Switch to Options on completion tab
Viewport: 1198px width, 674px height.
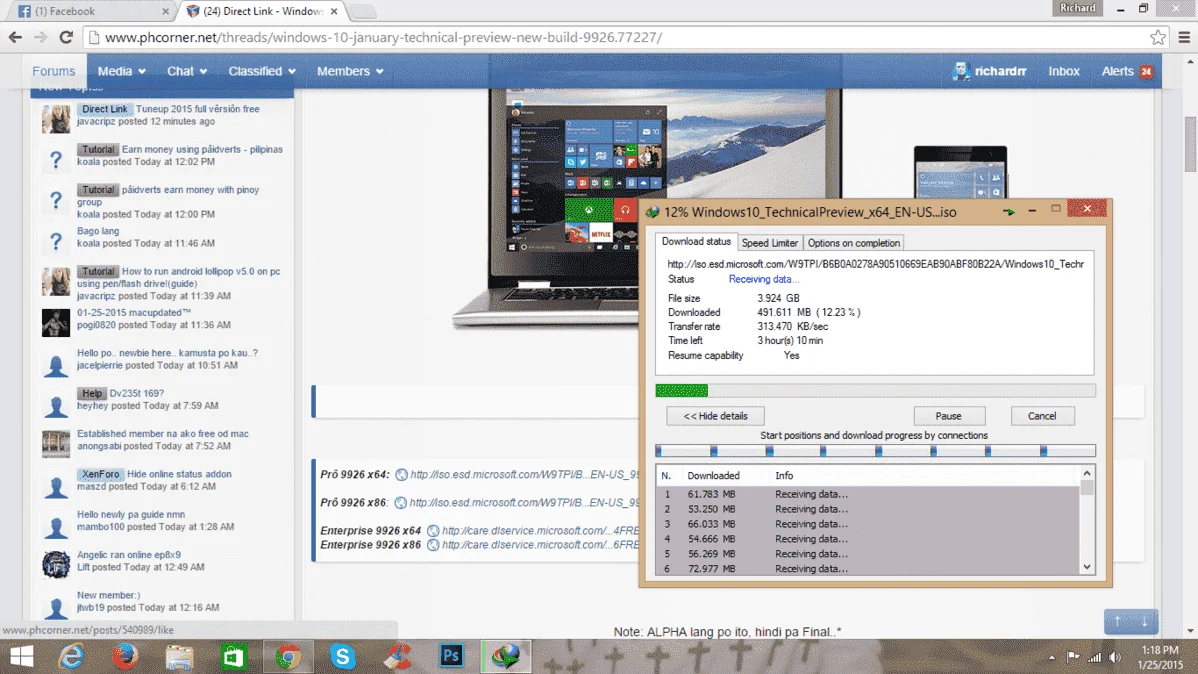pos(853,243)
